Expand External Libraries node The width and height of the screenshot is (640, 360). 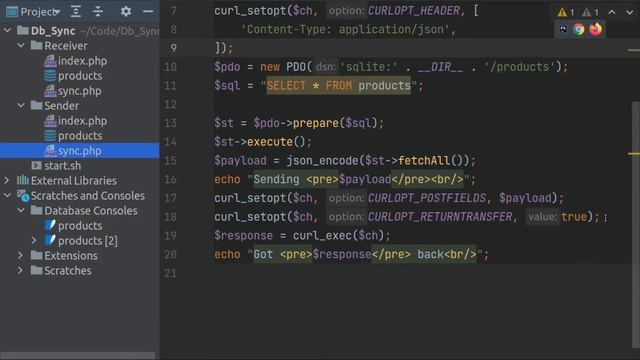[7, 180]
